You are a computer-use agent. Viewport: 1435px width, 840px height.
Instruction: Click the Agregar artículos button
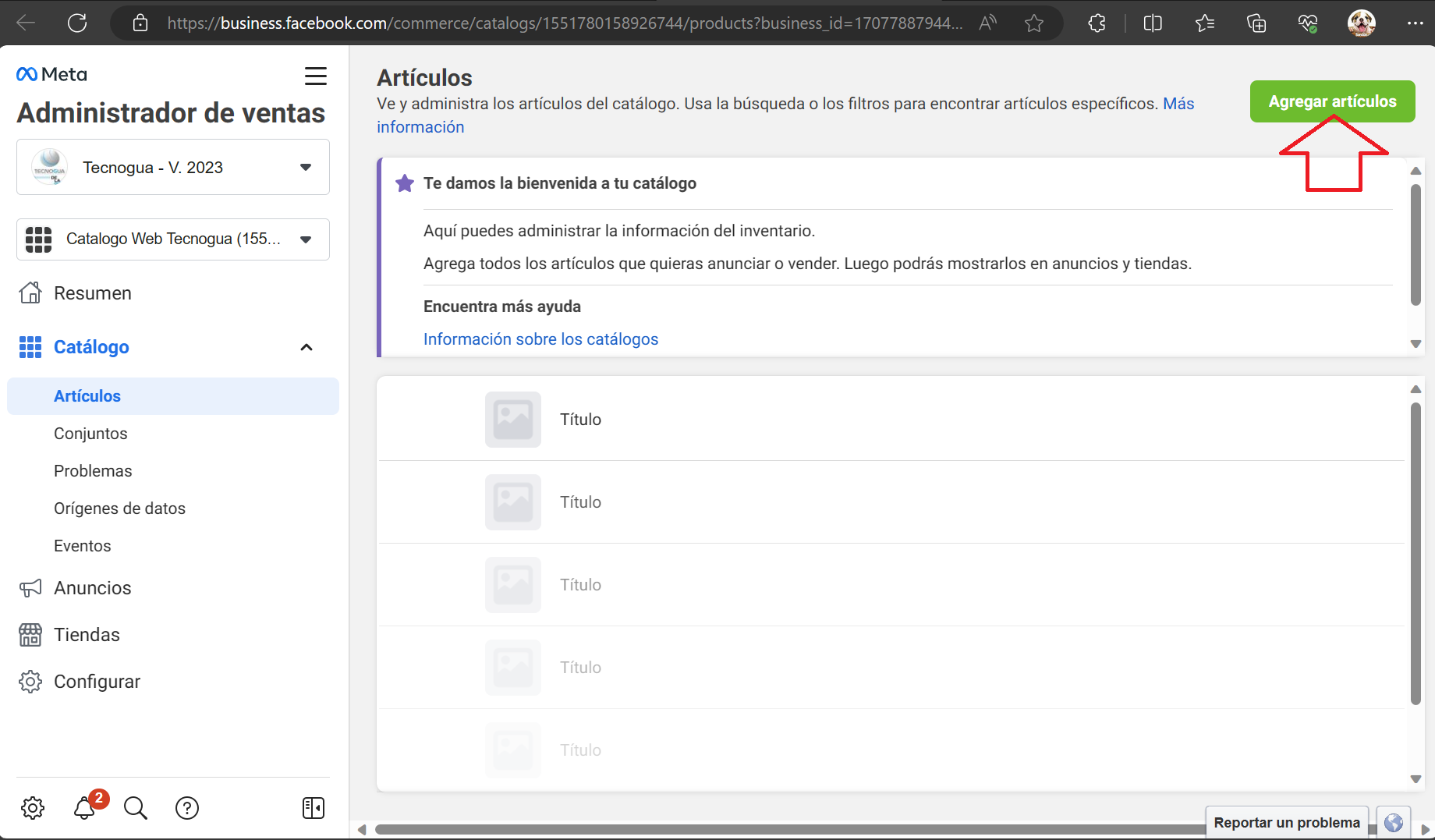(x=1332, y=101)
